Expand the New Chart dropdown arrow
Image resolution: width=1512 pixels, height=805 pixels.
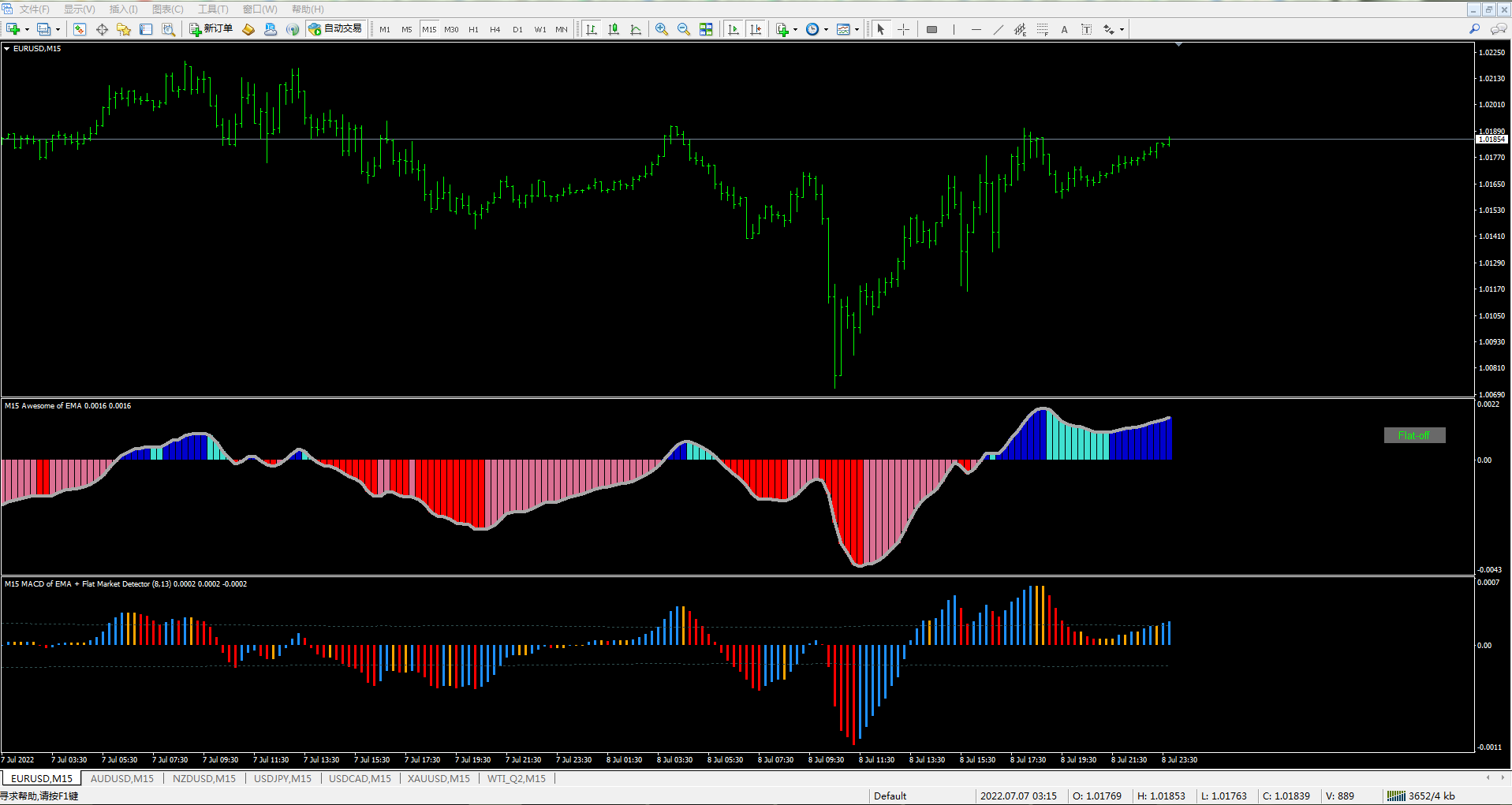point(27,29)
